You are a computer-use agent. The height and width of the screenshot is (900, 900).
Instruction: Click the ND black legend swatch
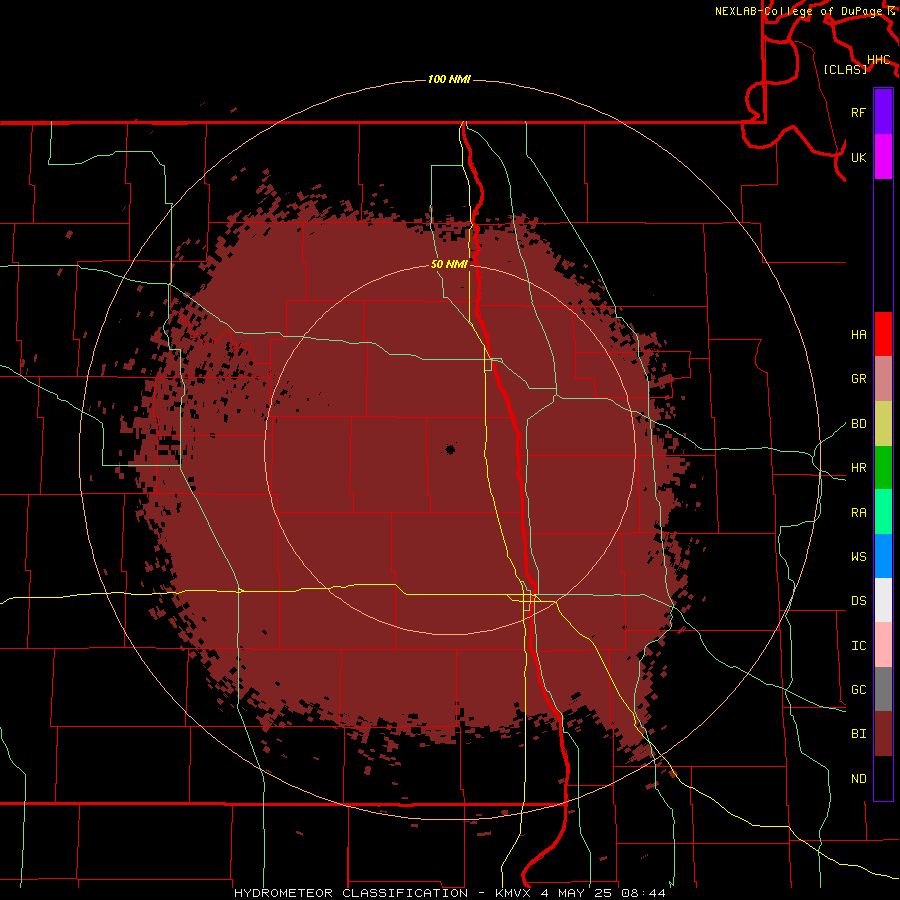pos(883,778)
